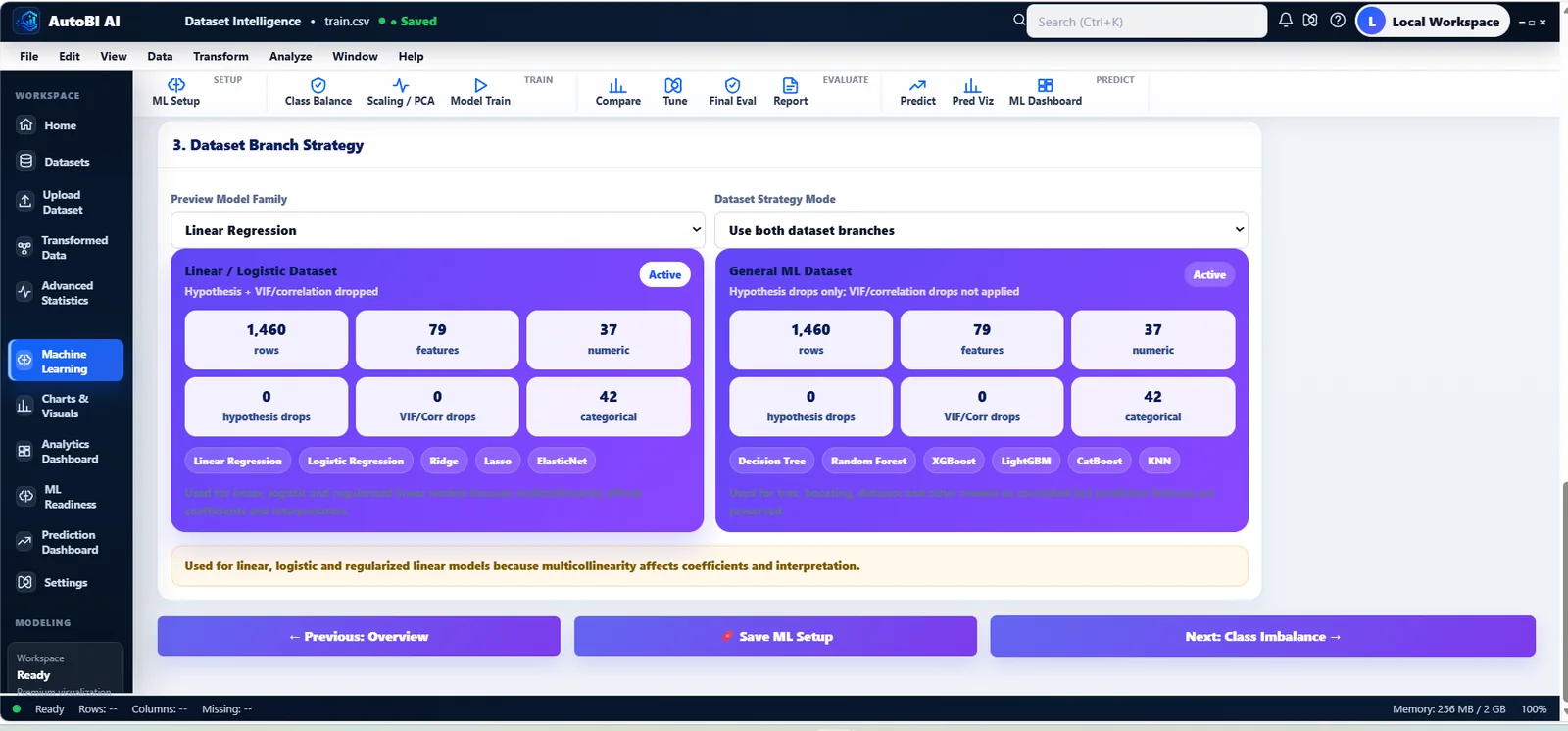Screen dimensions: 1568x731
Task: Start Model Train from toolbar
Action: click(480, 92)
